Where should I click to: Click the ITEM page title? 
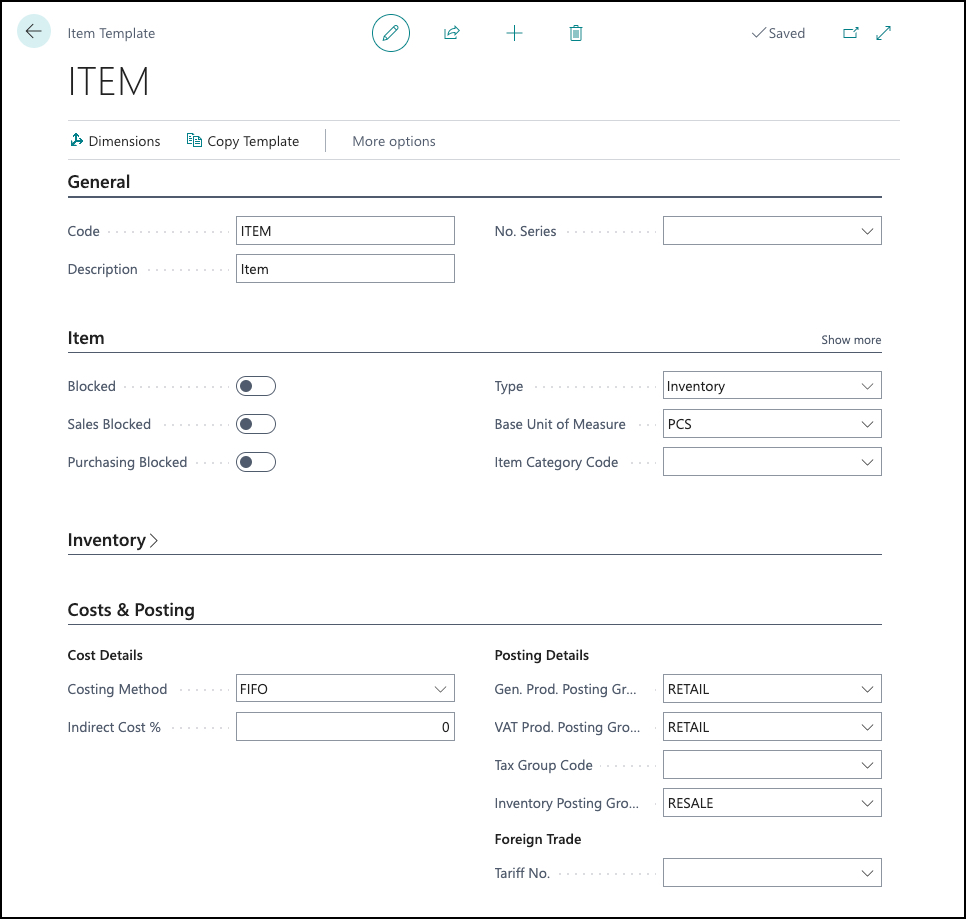tap(108, 81)
